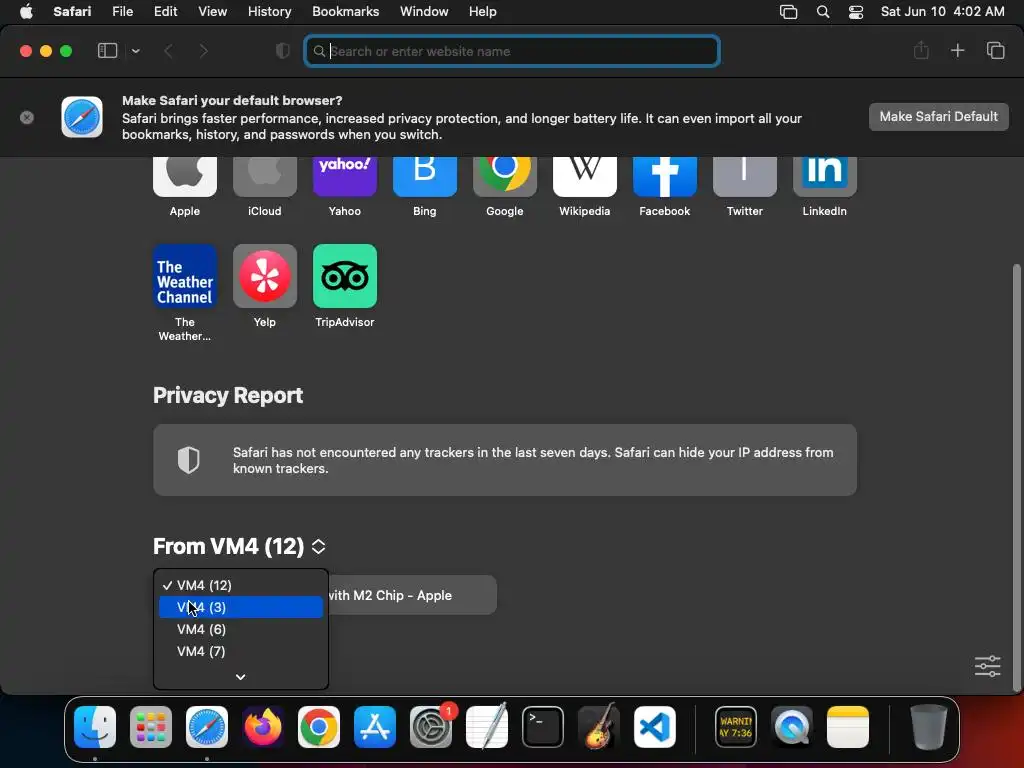This screenshot has width=1024, height=768.
Task: Open the Twitter favorite
Action: [744, 186]
